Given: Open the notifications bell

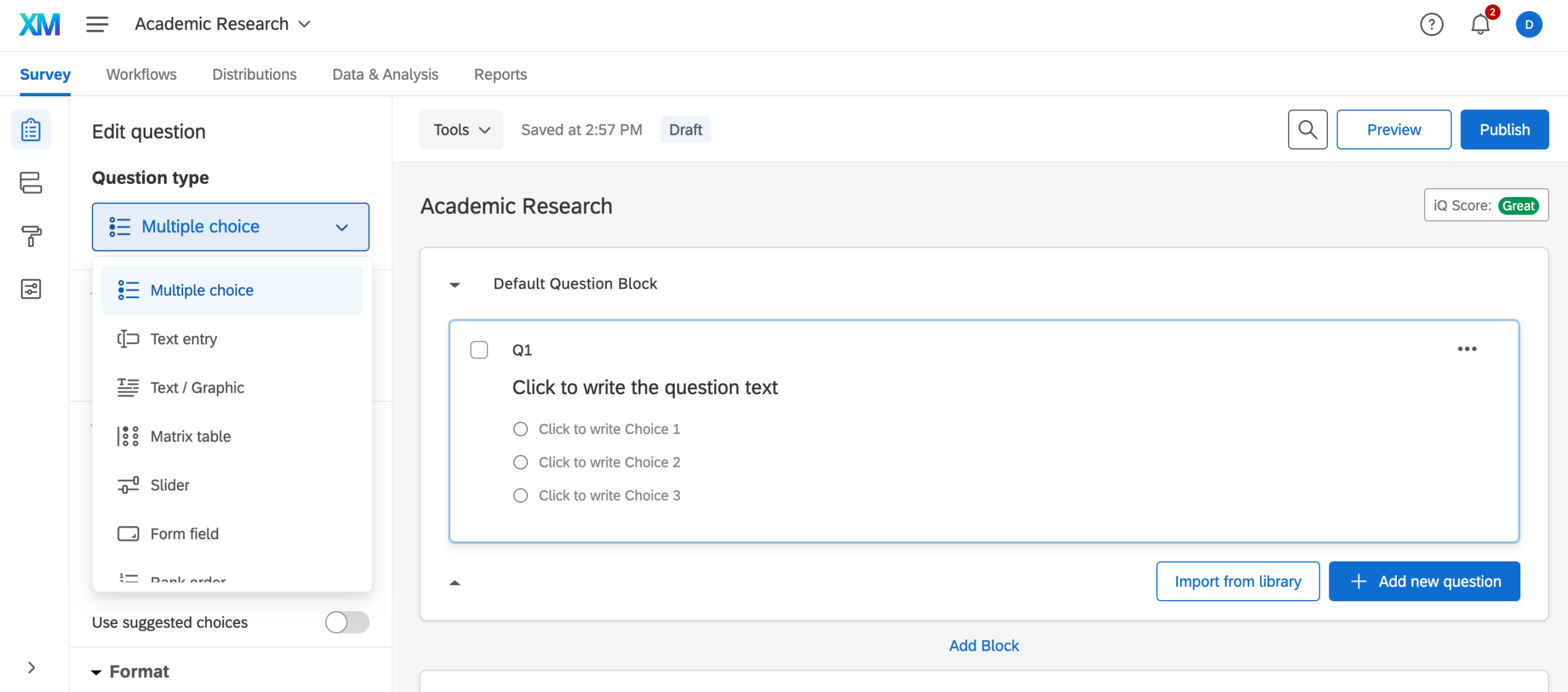Looking at the screenshot, I should pyautogui.click(x=1480, y=25).
